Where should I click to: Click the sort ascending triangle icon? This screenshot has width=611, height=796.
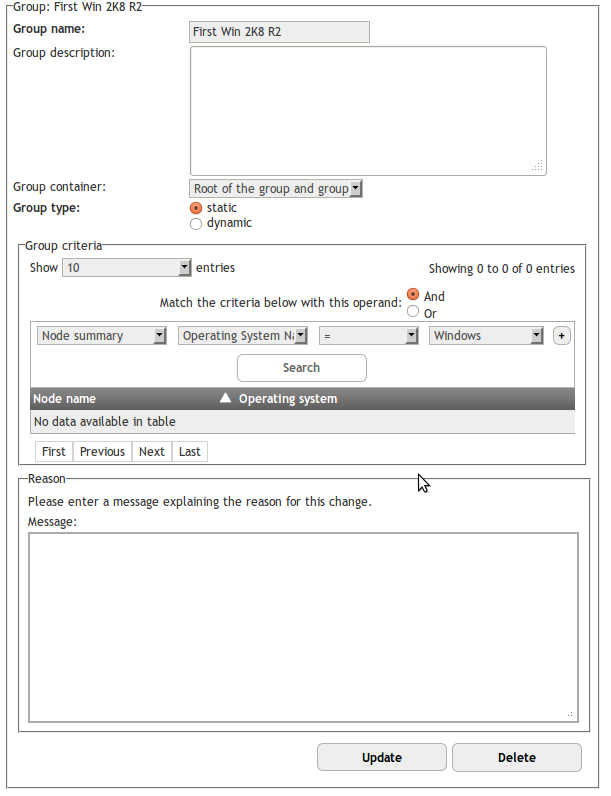(225, 398)
